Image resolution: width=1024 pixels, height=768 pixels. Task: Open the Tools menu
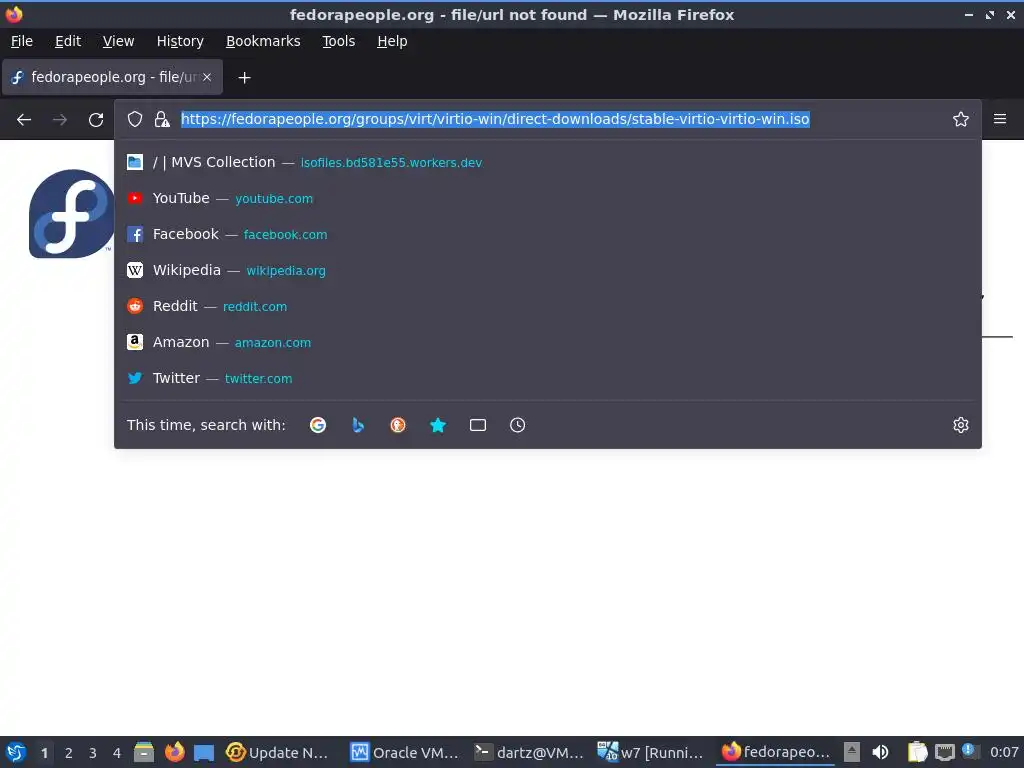point(338,41)
